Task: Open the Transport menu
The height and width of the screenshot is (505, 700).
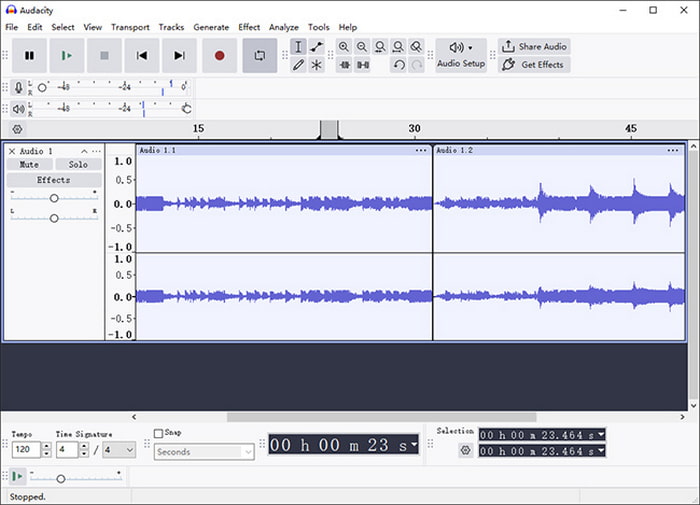Action: point(130,27)
